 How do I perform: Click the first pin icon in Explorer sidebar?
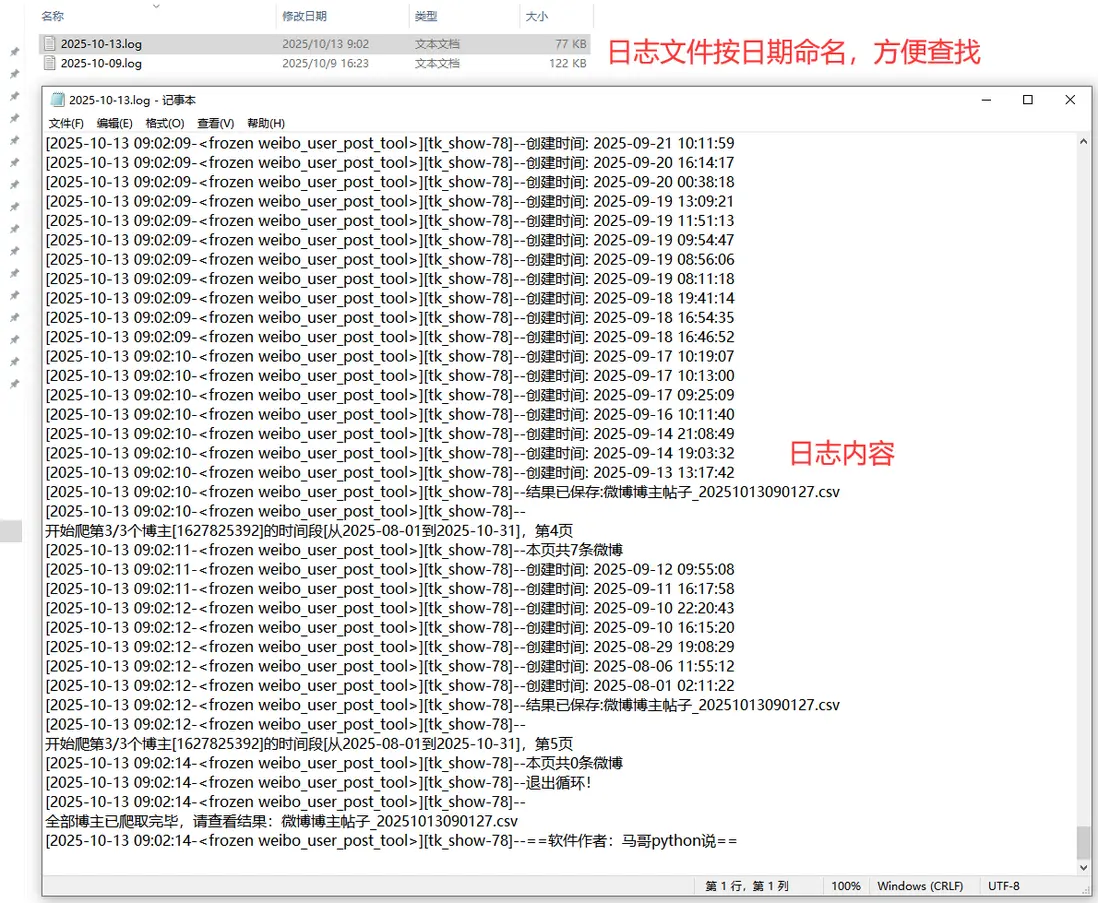pos(14,52)
